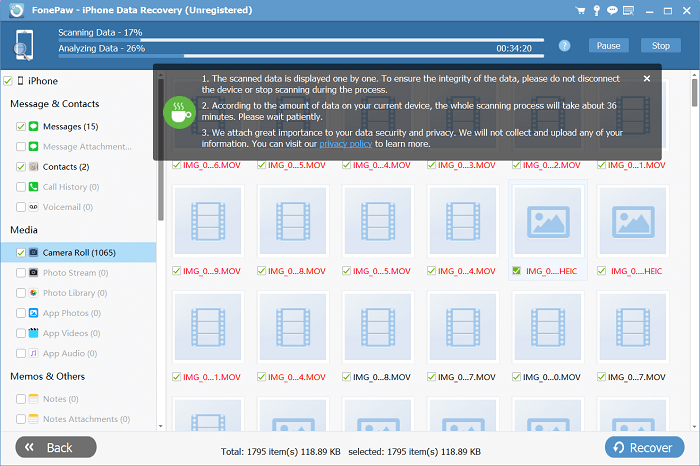Uncheck the IMG_0...9.MOV checkbox

click(176, 270)
